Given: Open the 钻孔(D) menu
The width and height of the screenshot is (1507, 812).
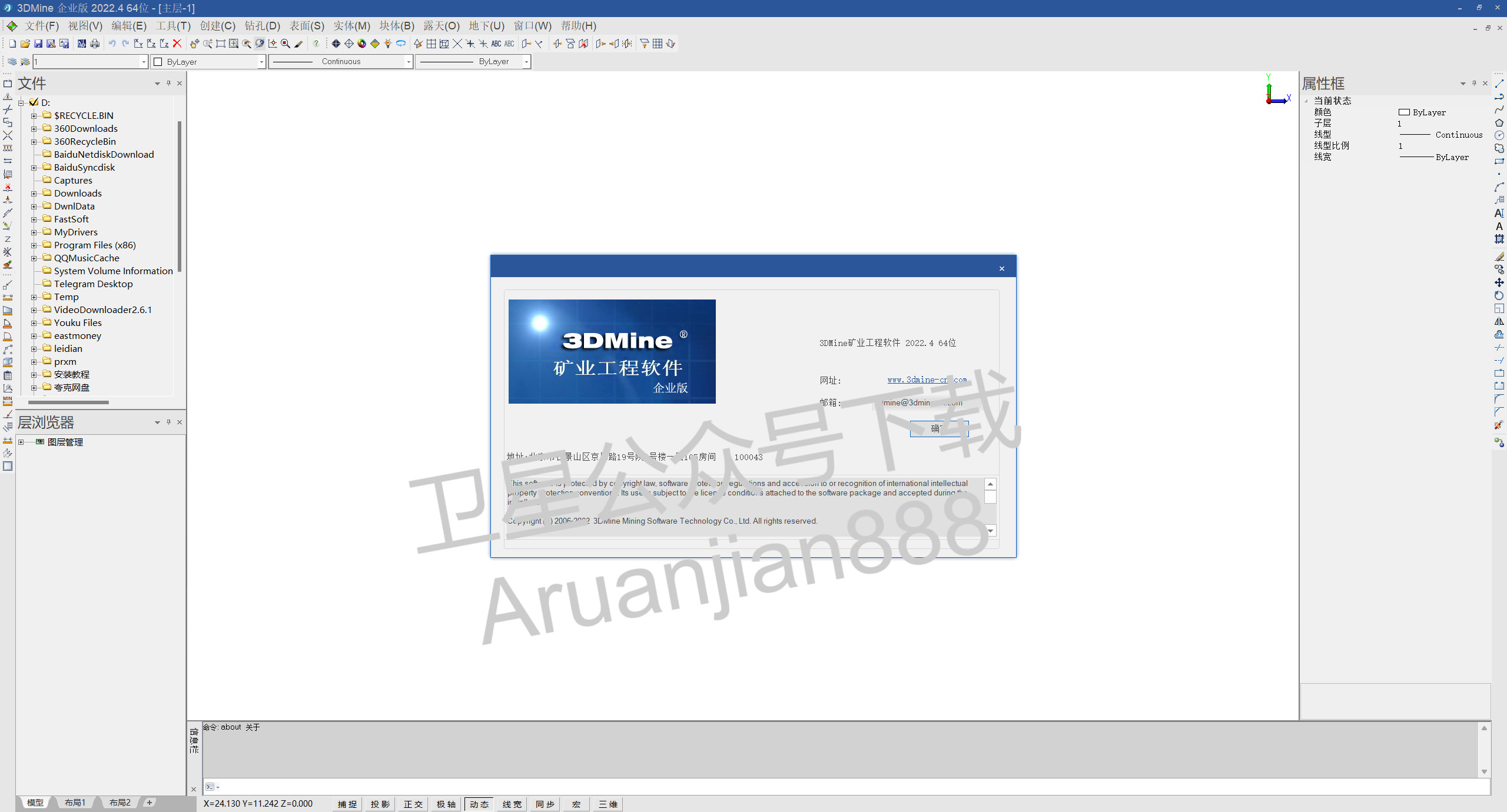Looking at the screenshot, I should coord(263,26).
